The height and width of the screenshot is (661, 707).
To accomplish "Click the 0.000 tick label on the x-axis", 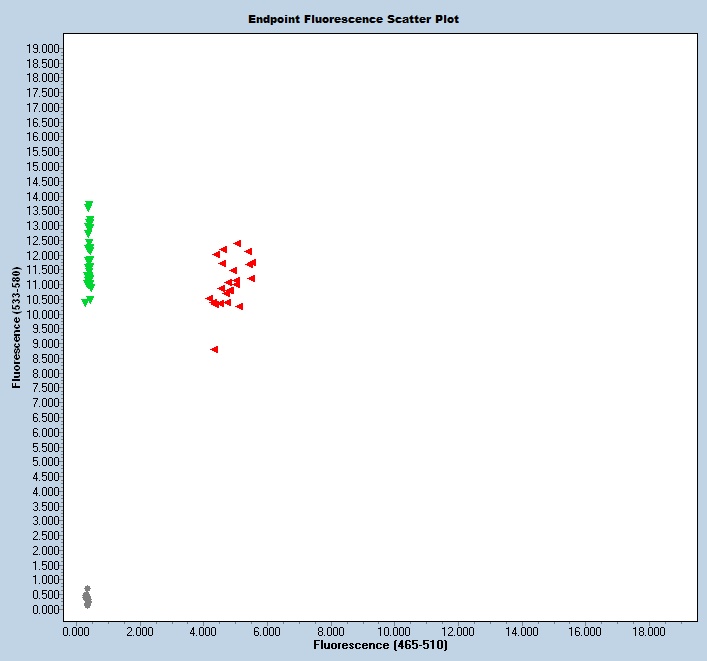I will click(x=77, y=631).
